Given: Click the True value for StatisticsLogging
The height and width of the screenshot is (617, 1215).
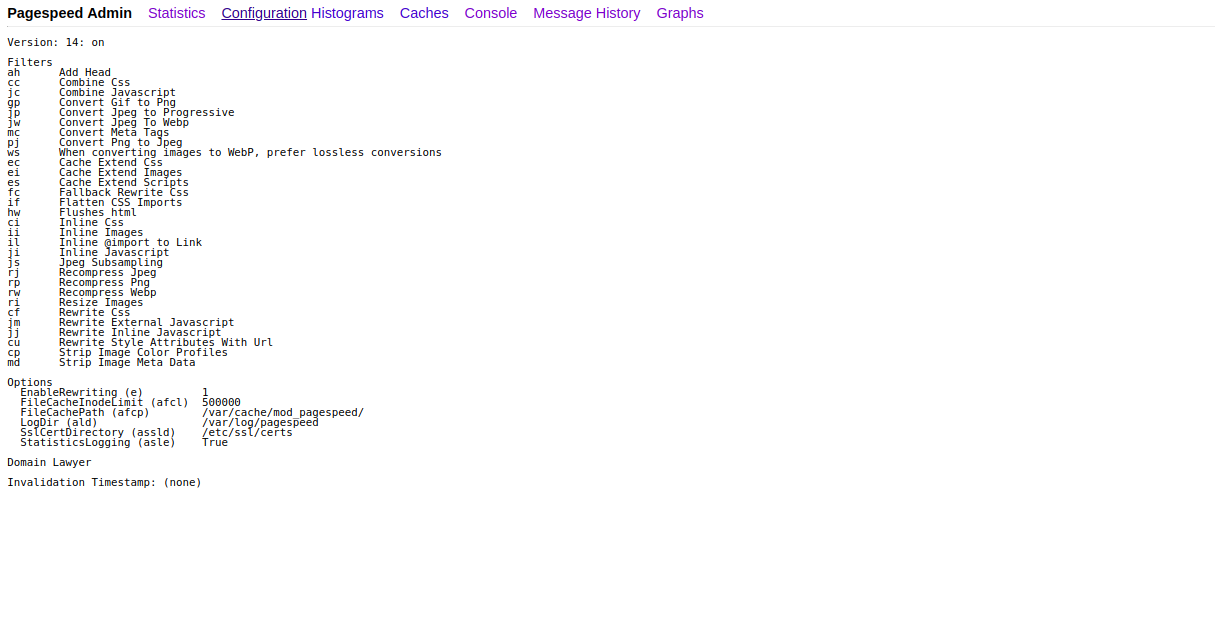Looking at the screenshot, I should point(215,442).
